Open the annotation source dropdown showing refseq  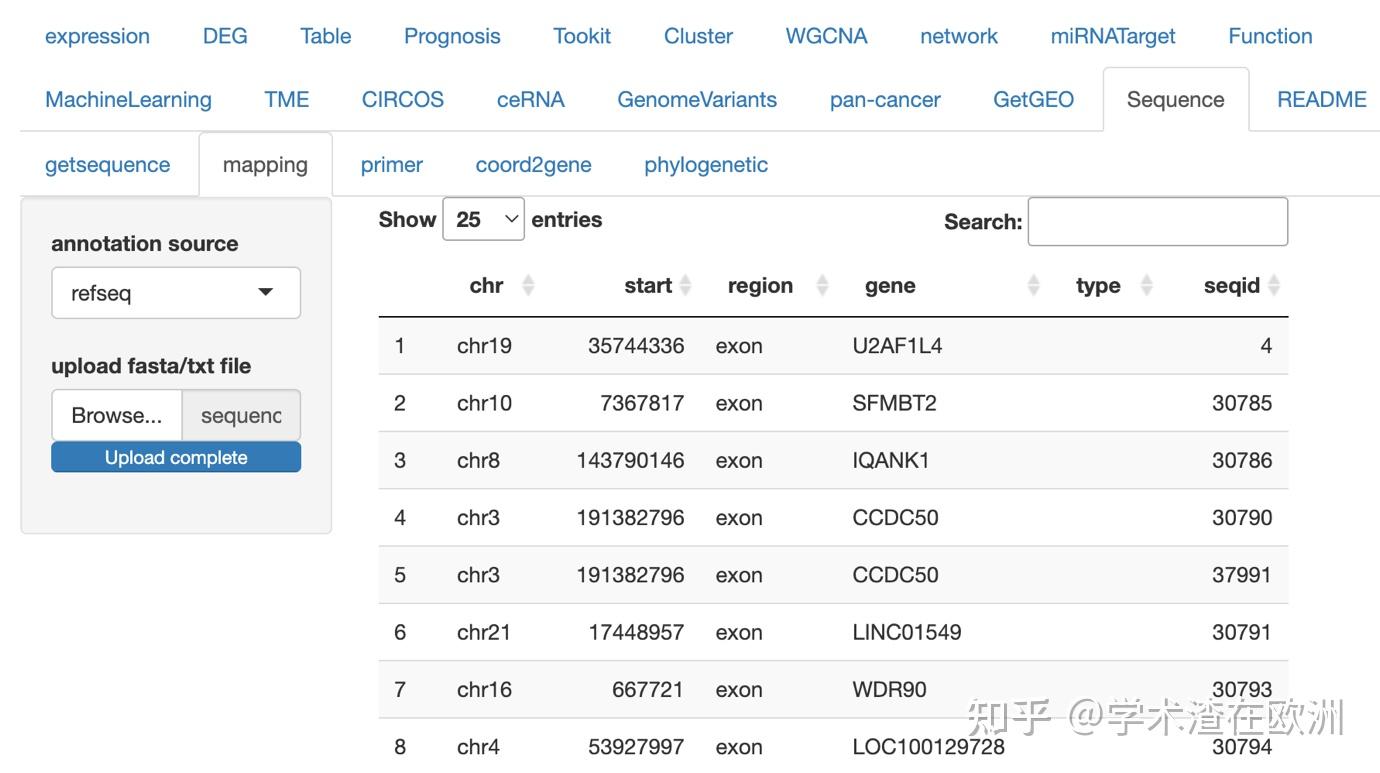[x=176, y=292]
